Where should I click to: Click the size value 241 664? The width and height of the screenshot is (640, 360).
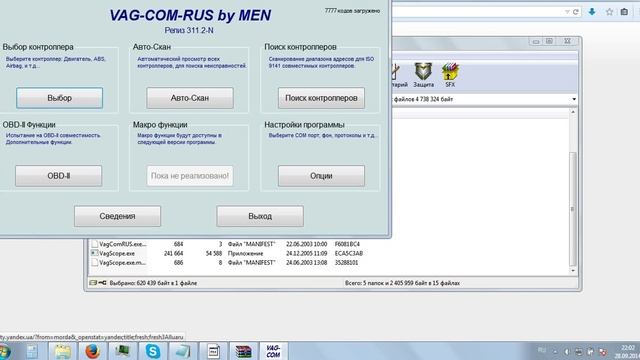point(173,253)
